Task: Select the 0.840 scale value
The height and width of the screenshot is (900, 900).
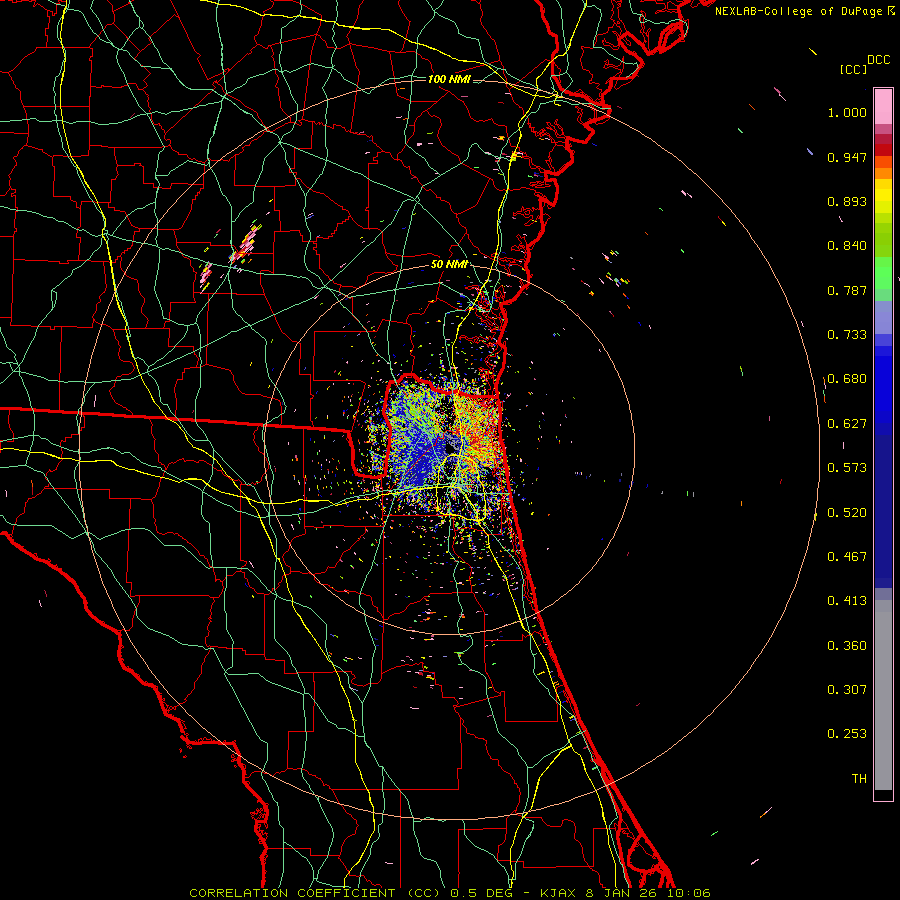Action: click(847, 246)
